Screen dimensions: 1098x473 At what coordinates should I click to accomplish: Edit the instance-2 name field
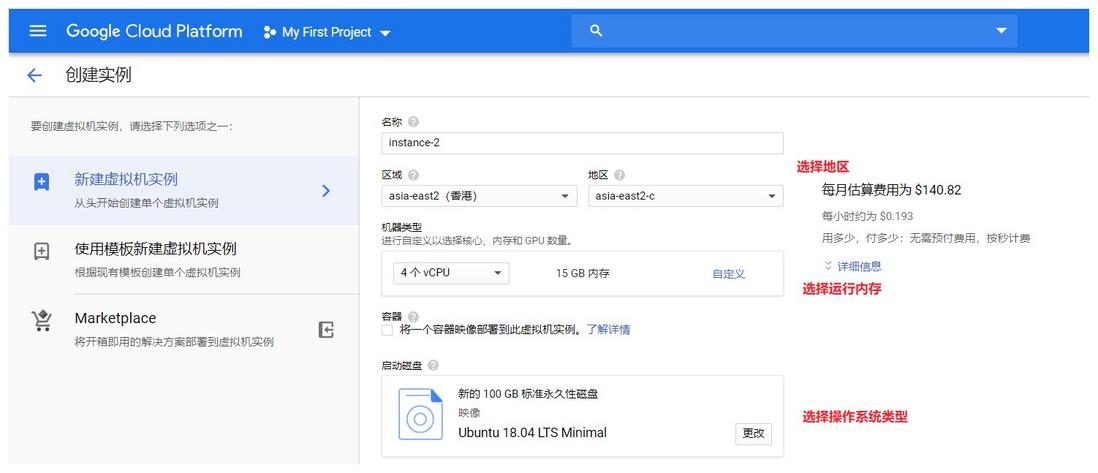tap(583, 143)
